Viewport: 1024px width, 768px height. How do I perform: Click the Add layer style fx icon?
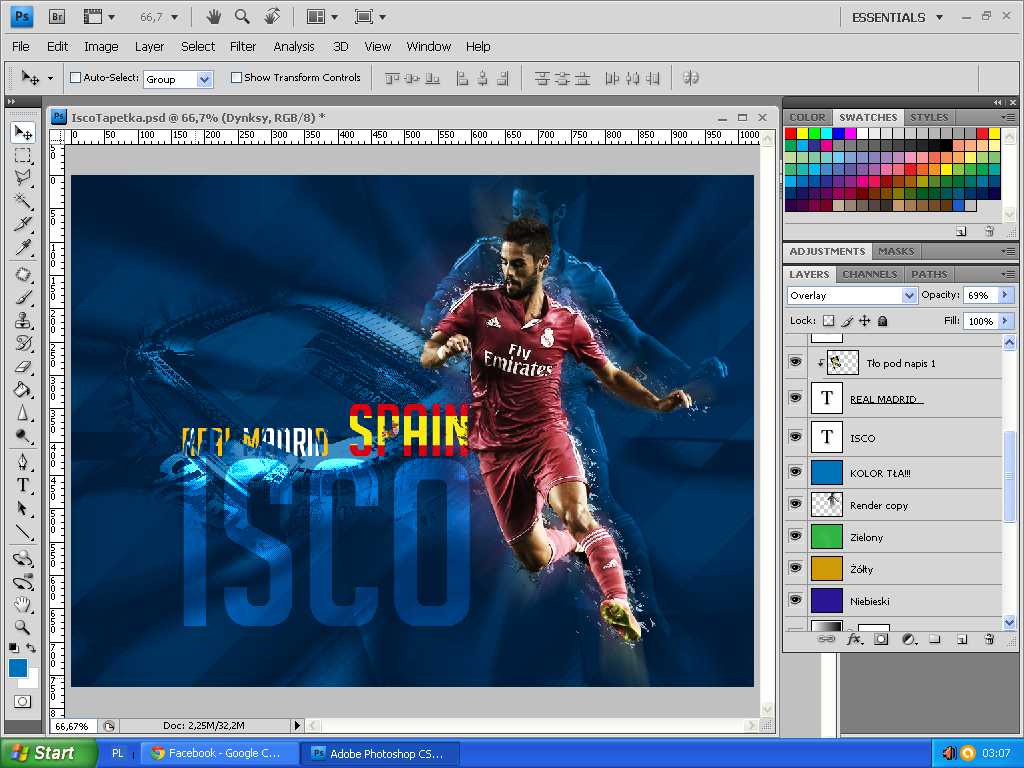(854, 639)
